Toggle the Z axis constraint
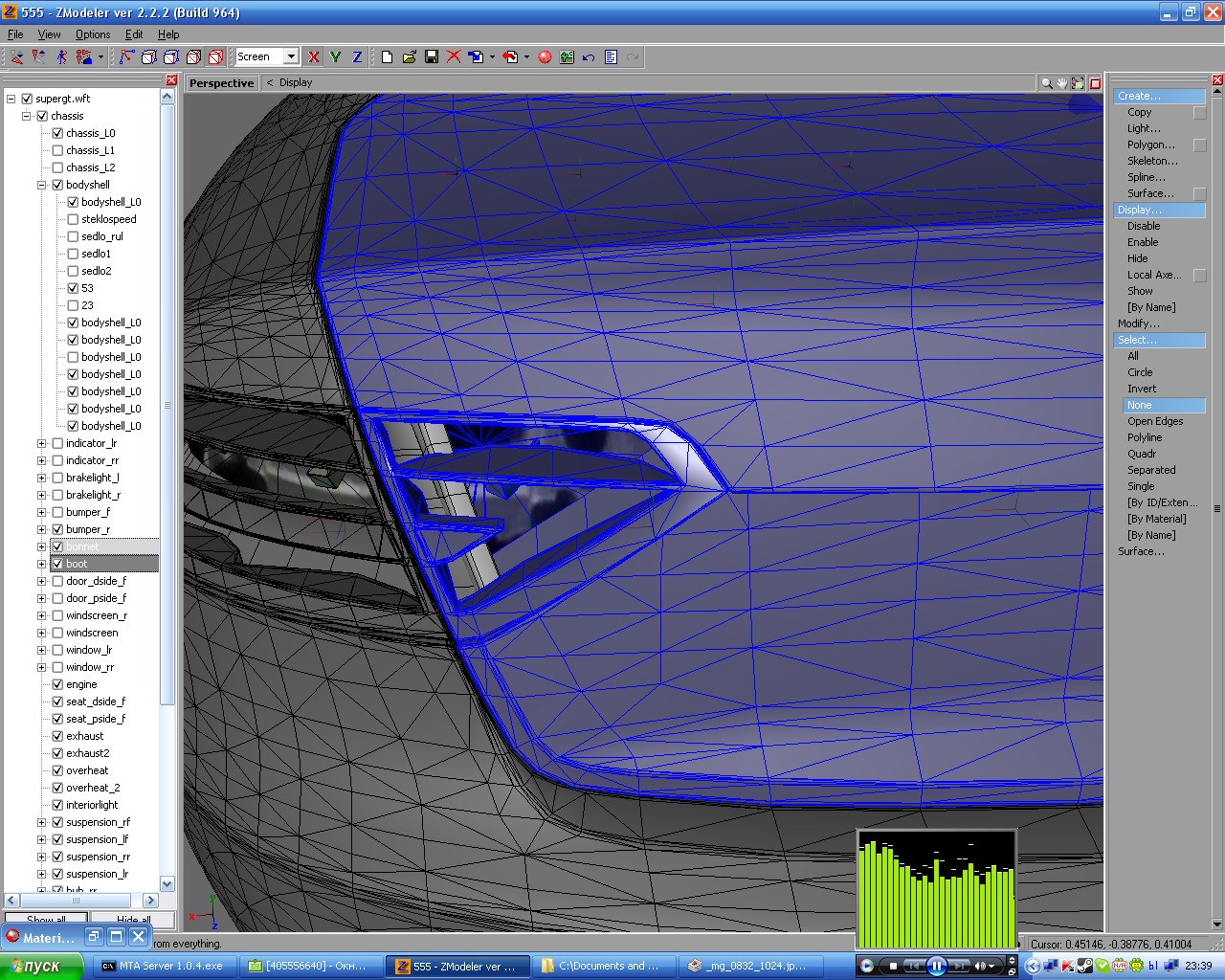This screenshot has width=1225, height=980. point(357,57)
